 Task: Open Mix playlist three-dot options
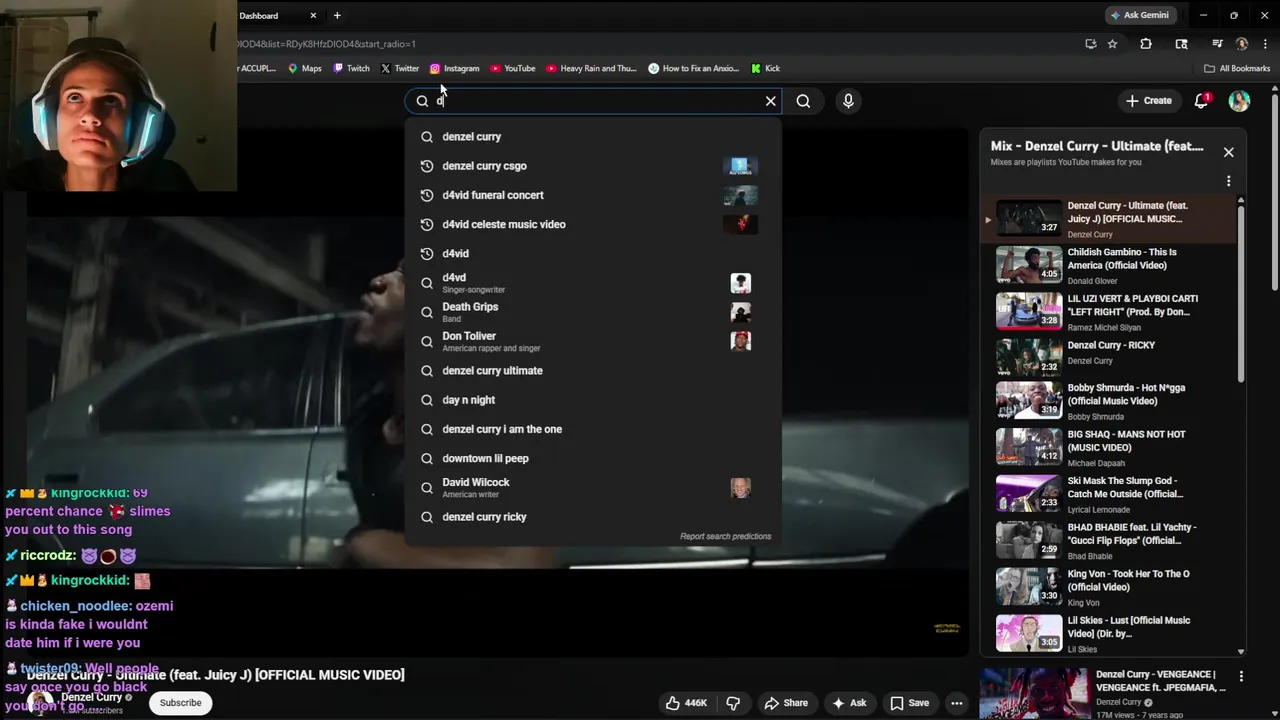(x=1228, y=181)
